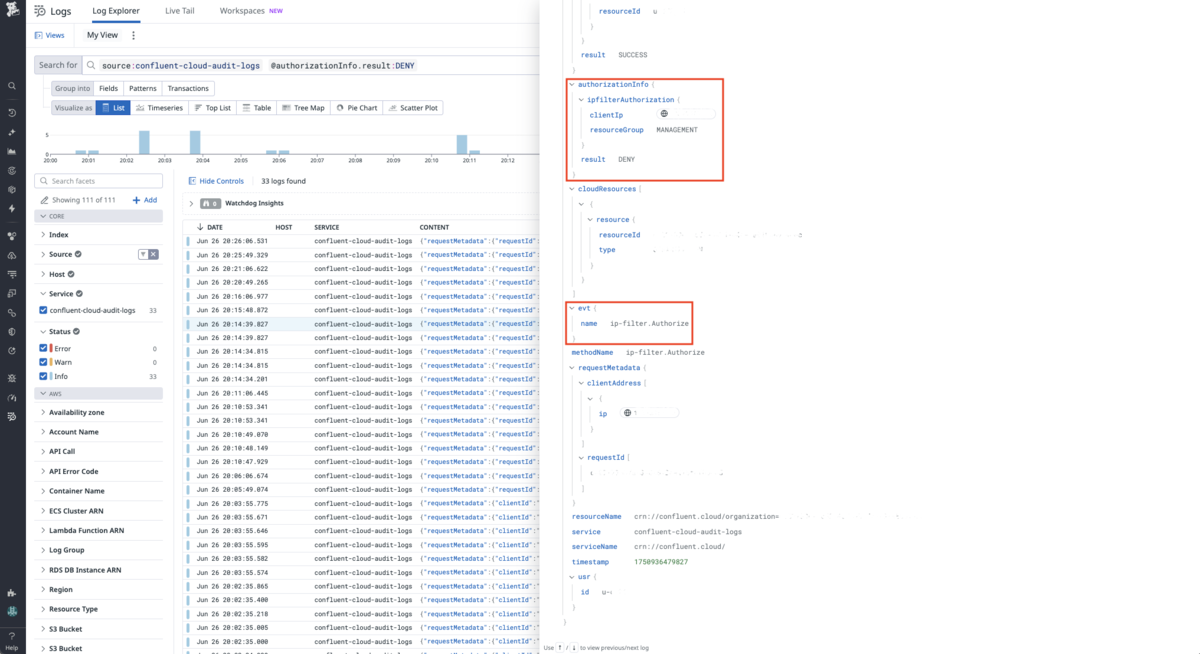Clear the Source facet filter X icon

(x=153, y=255)
